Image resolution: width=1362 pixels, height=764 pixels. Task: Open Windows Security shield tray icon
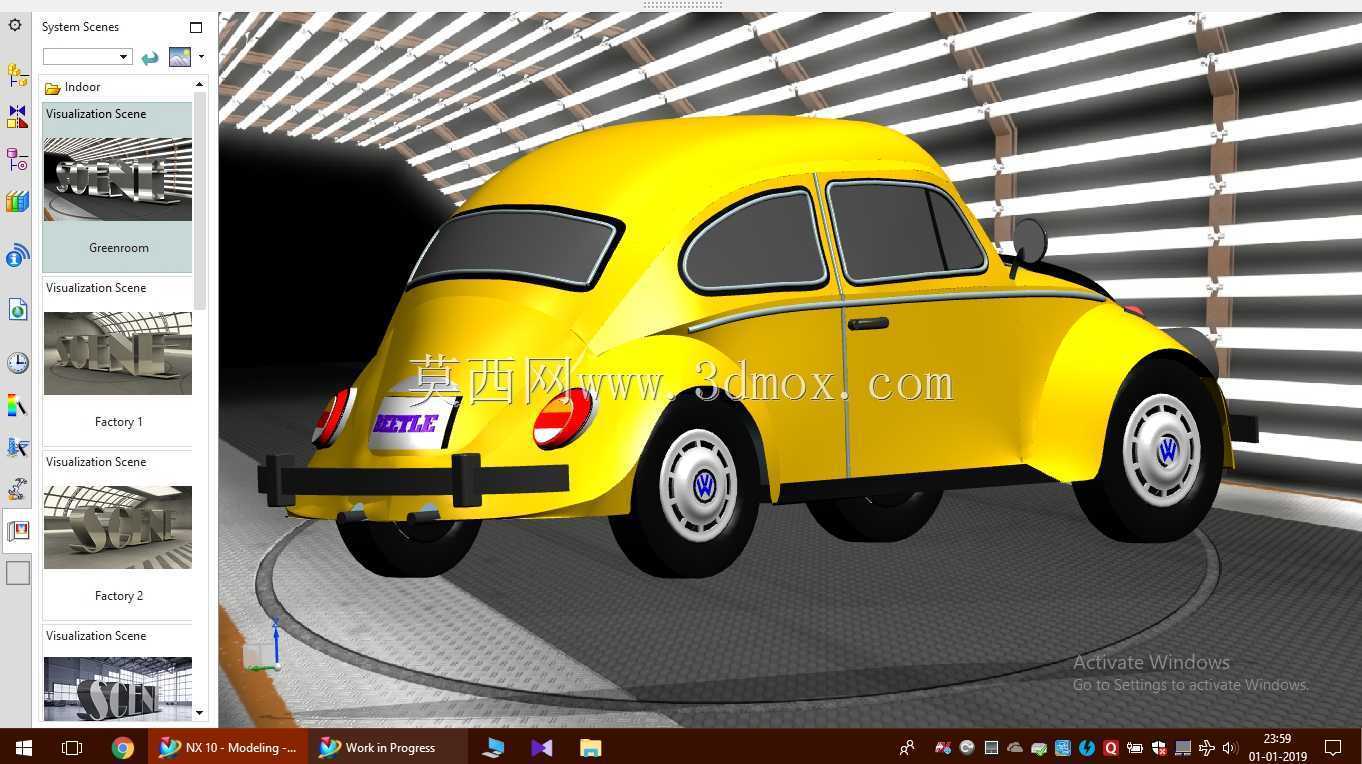click(x=1159, y=747)
